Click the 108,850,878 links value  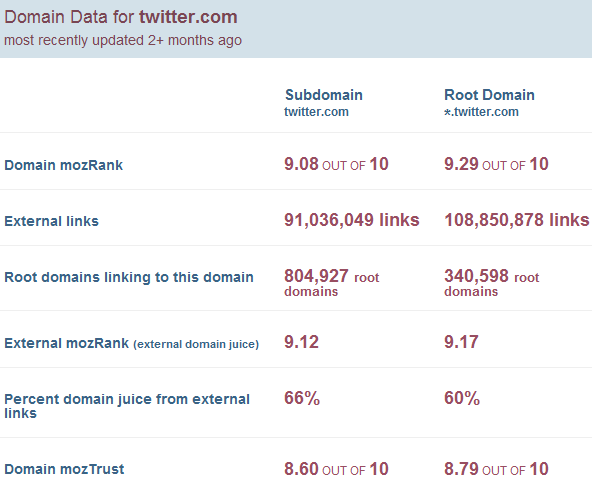516,220
